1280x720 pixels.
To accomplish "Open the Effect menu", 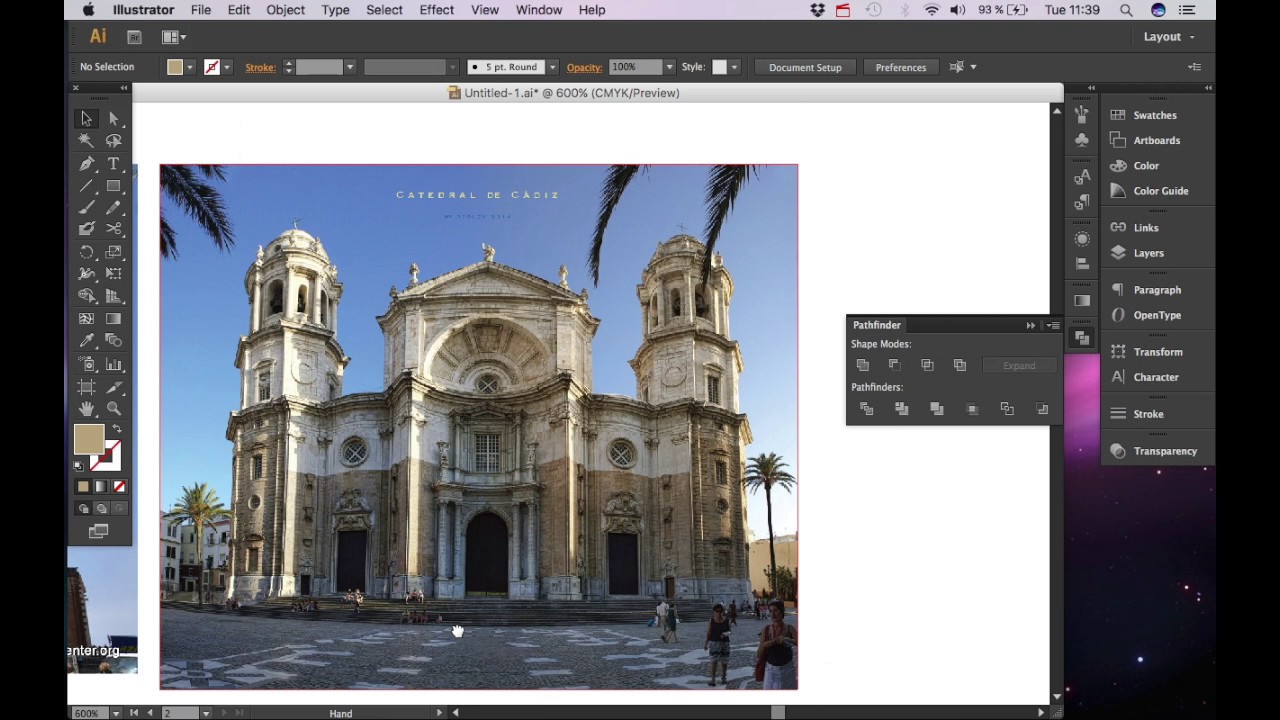I will point(436,10).
